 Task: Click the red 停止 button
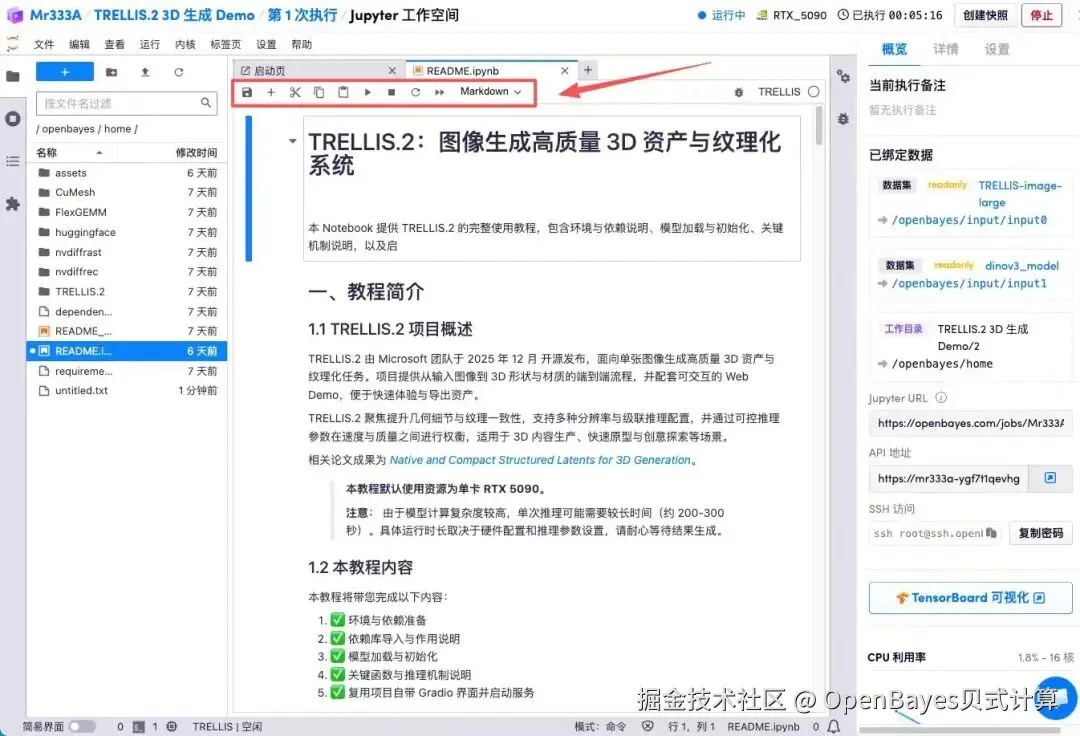[1041, 15]
